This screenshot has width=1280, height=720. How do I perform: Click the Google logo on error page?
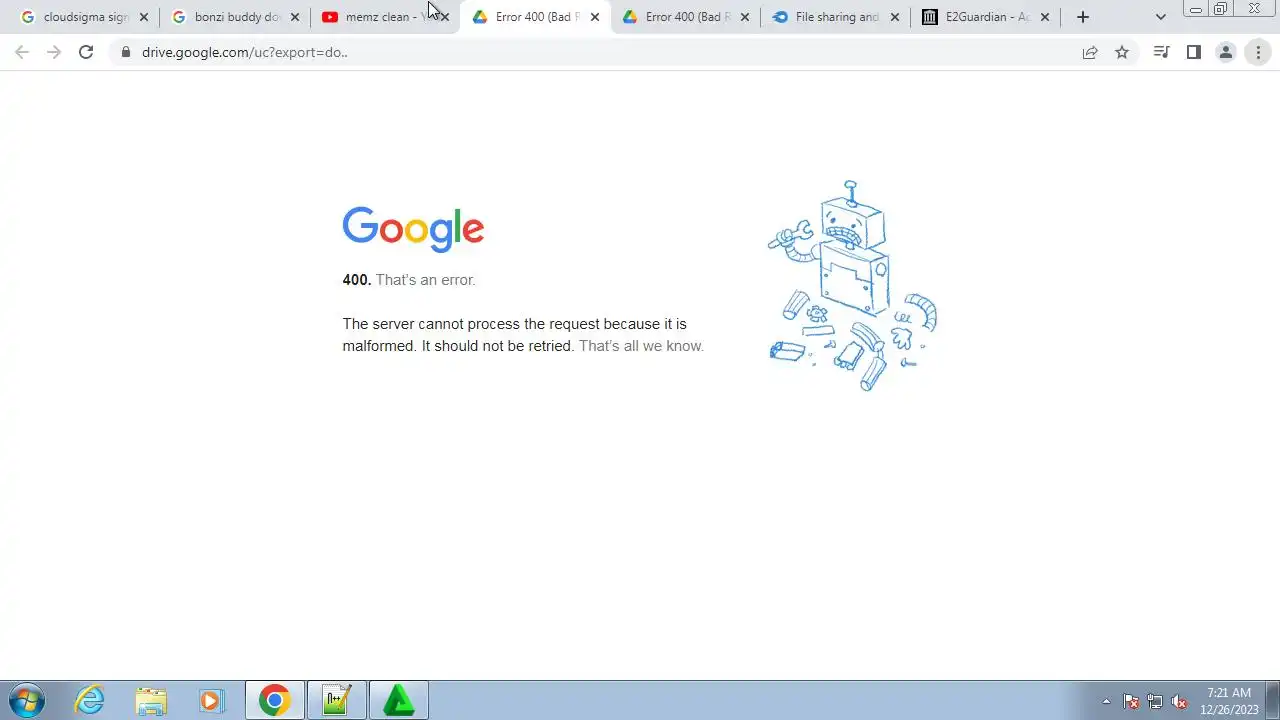click(x=413, y=229)
